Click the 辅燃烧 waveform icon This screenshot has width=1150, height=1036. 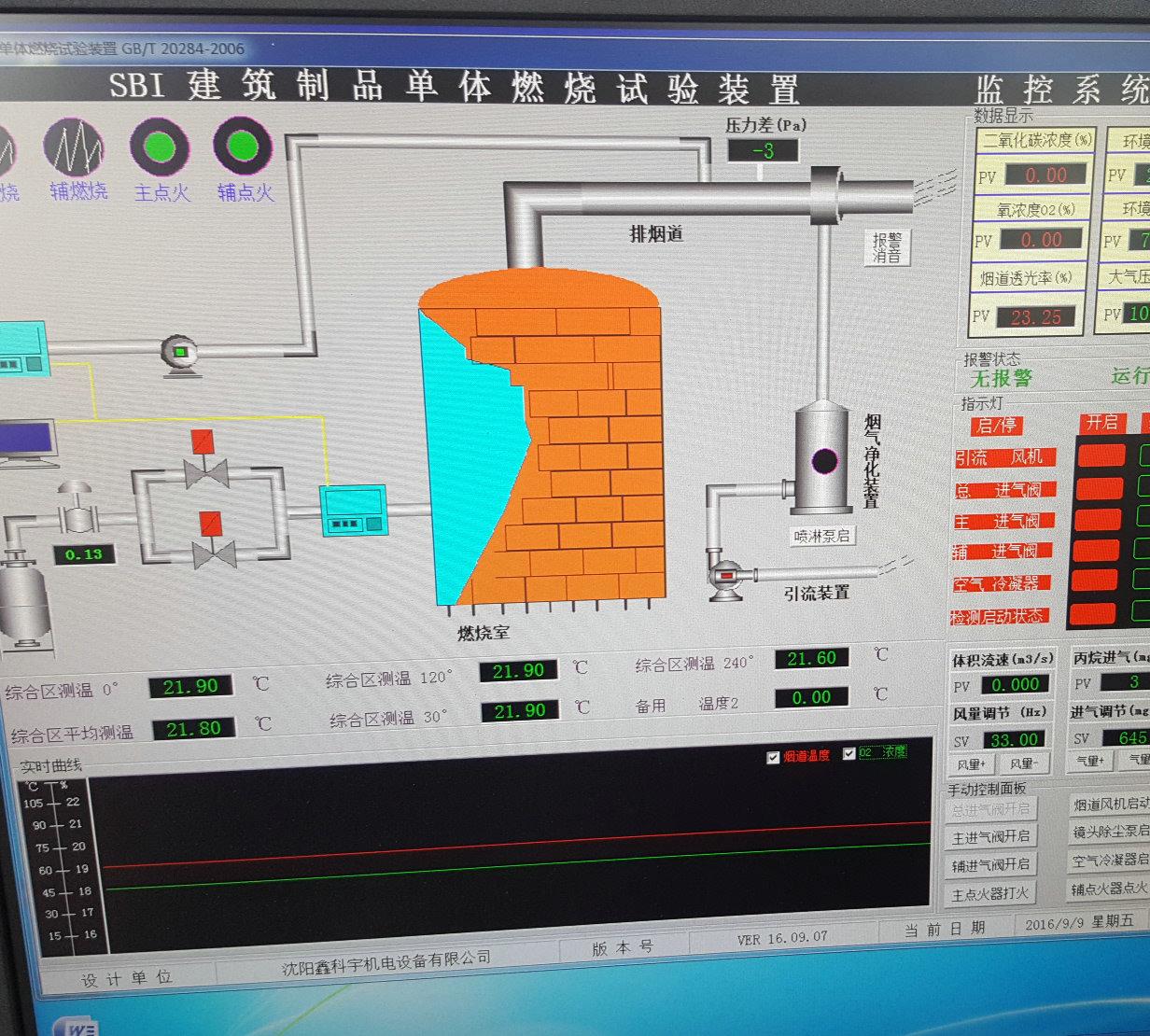[x=75, y=147]
